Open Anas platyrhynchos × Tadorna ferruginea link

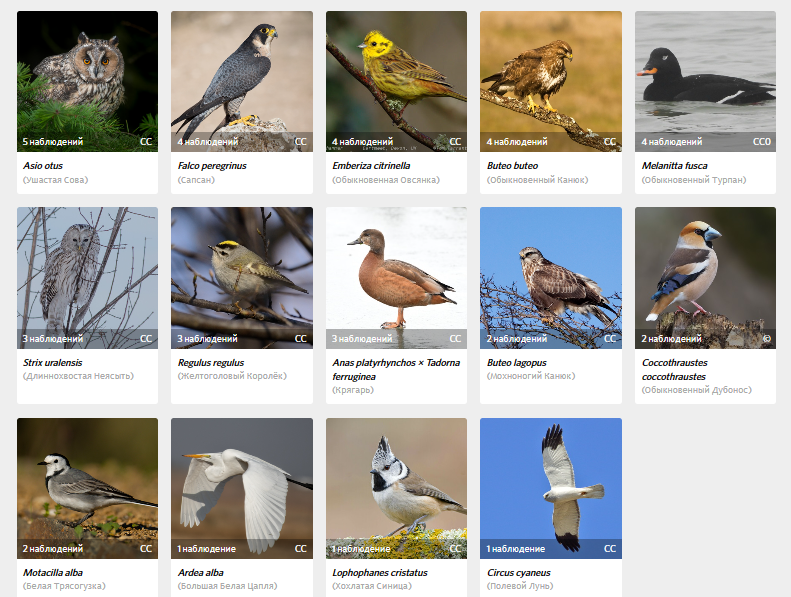396,369
